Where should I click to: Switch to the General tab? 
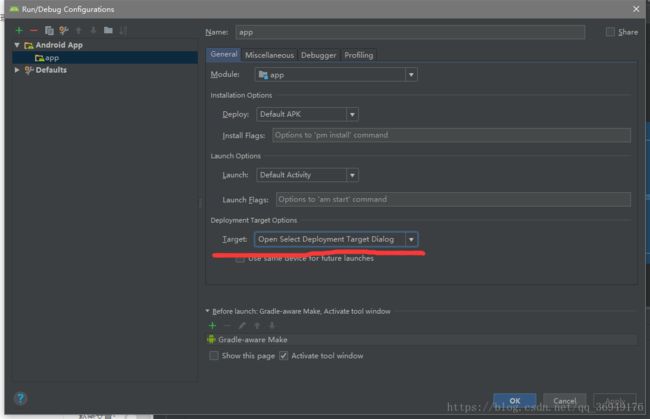coord(223,54)
